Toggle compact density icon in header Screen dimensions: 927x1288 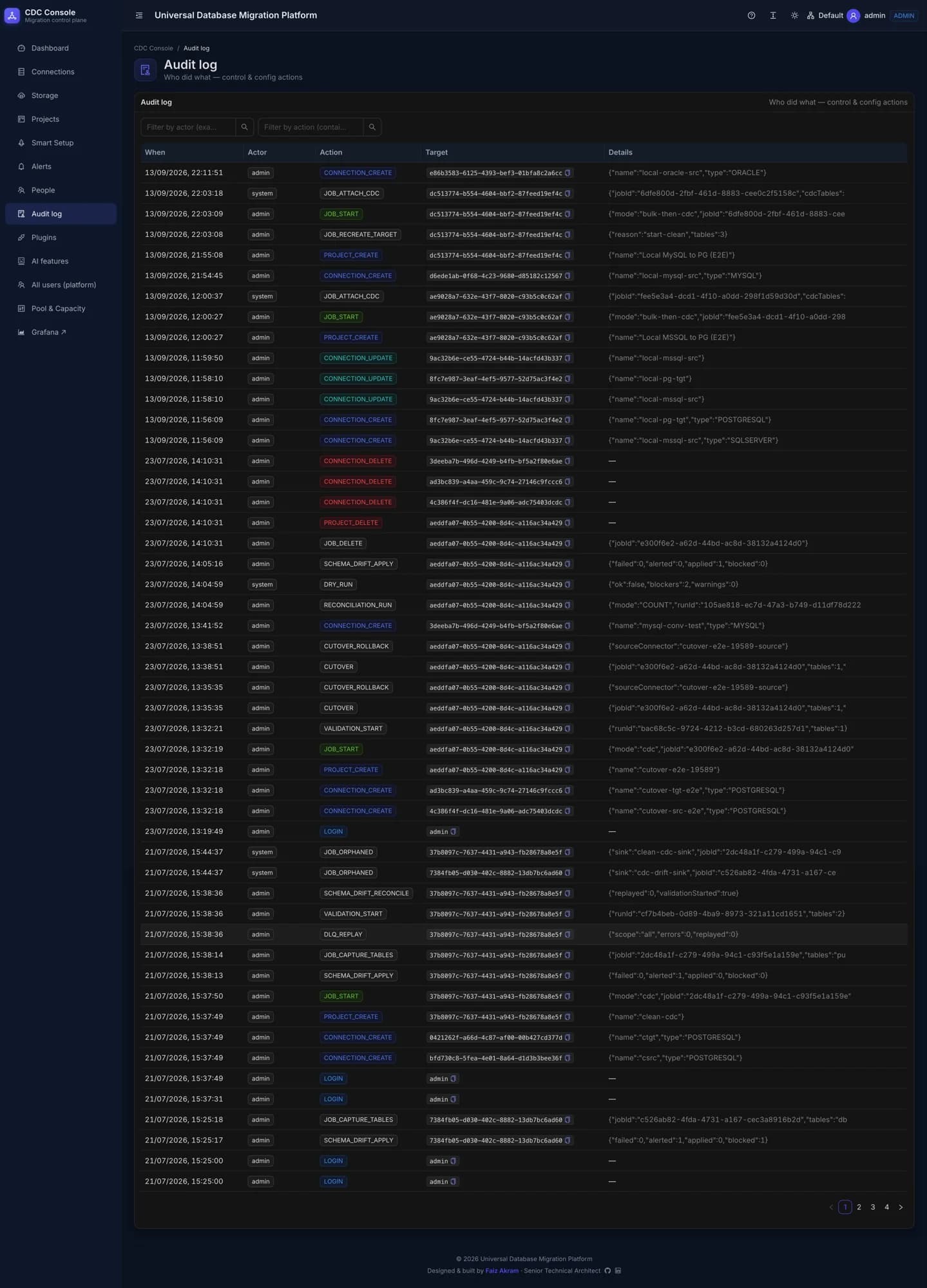click(773, 15)
